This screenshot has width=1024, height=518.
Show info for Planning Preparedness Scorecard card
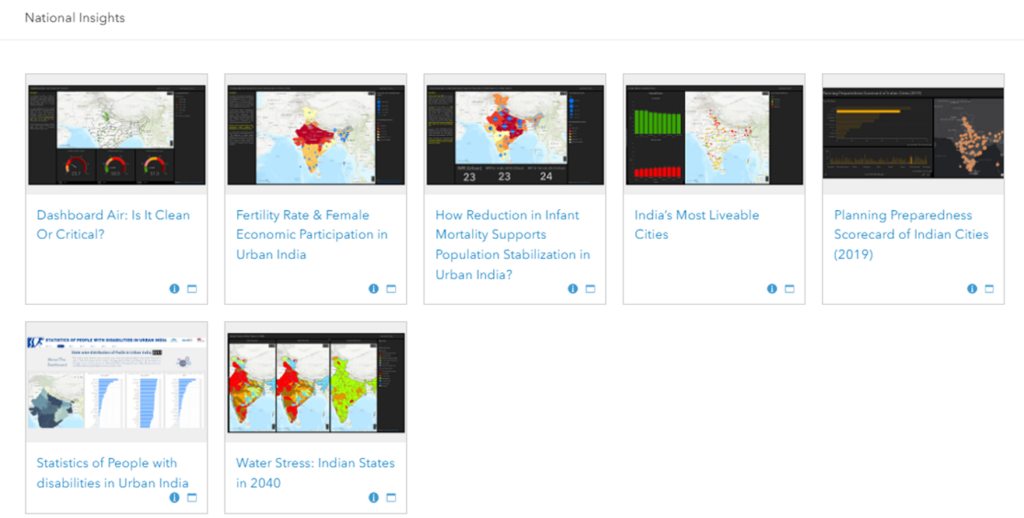(x=972, y=289)
